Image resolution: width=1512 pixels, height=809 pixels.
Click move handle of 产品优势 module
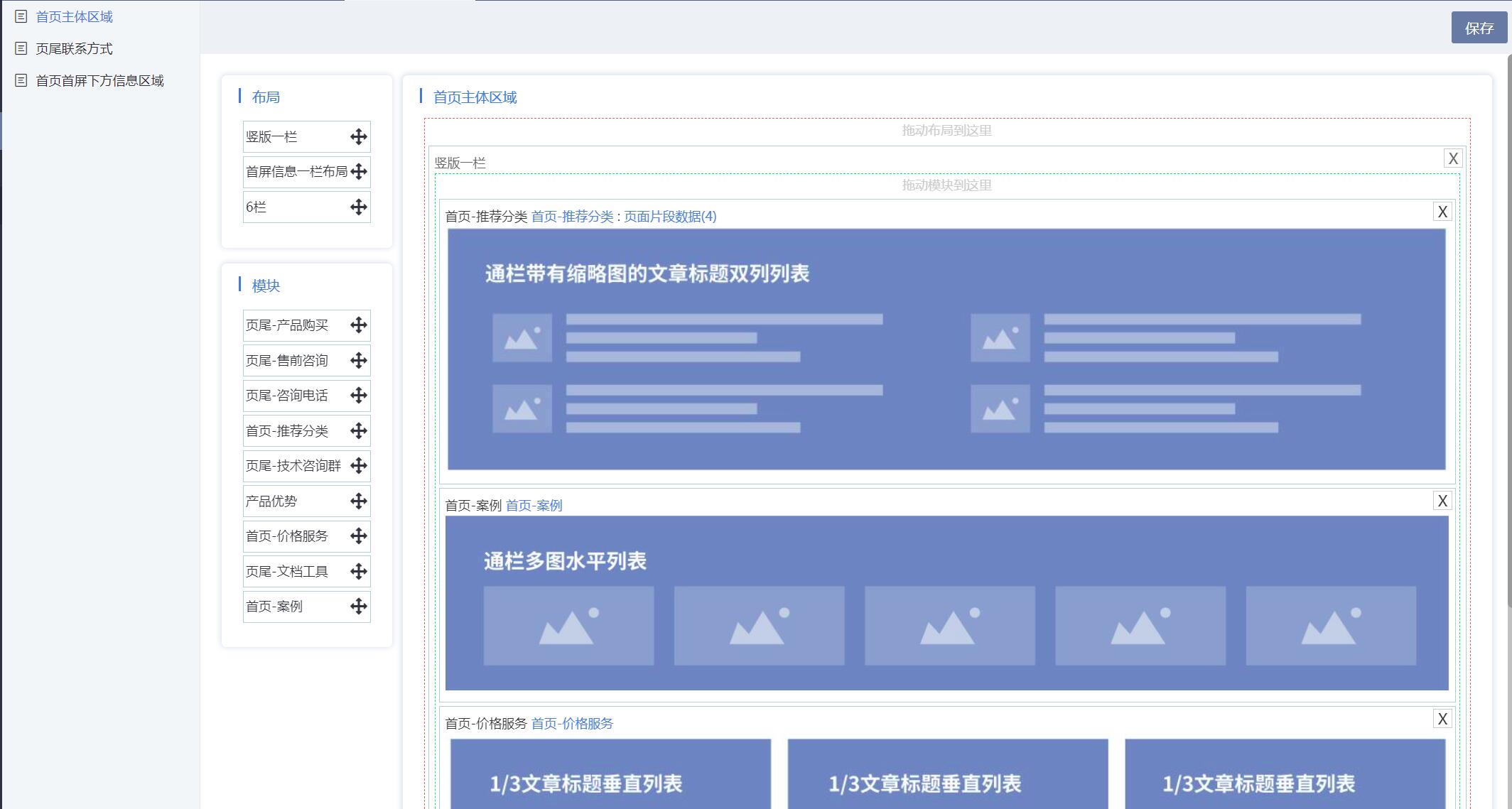(359, 501)
